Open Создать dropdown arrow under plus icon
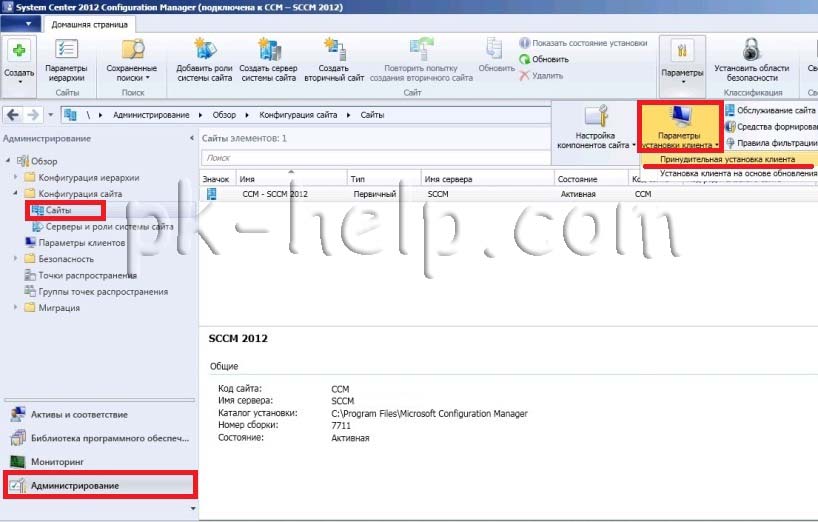Image resolution: width=818 pixels, height=522 pixels. click(x=19, y=82)
